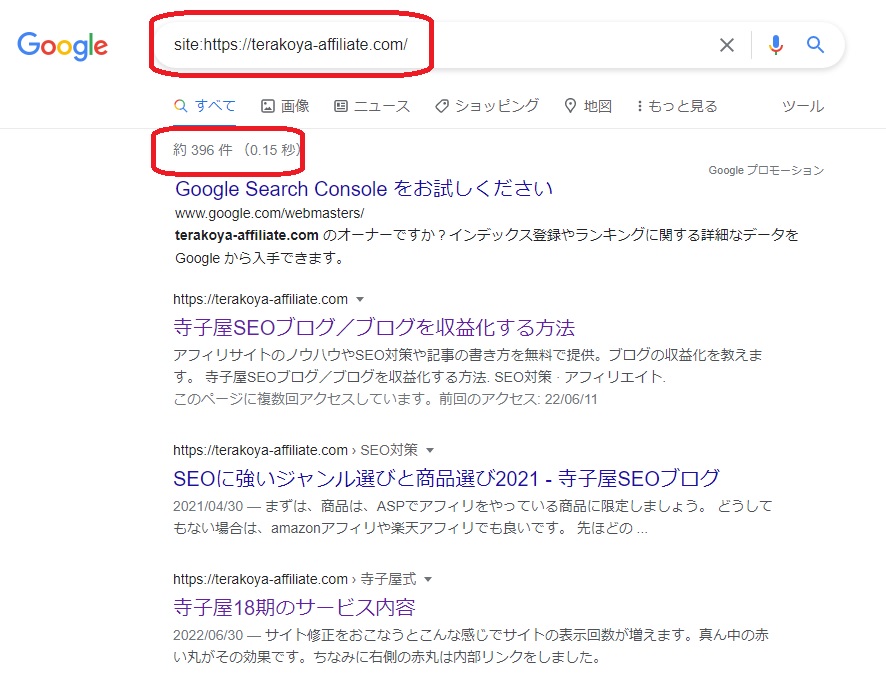This screenshot has height=679, width=886.
Task: Click the Google プロモーション label
Action: pyautogui.click(x=766, y=170)
